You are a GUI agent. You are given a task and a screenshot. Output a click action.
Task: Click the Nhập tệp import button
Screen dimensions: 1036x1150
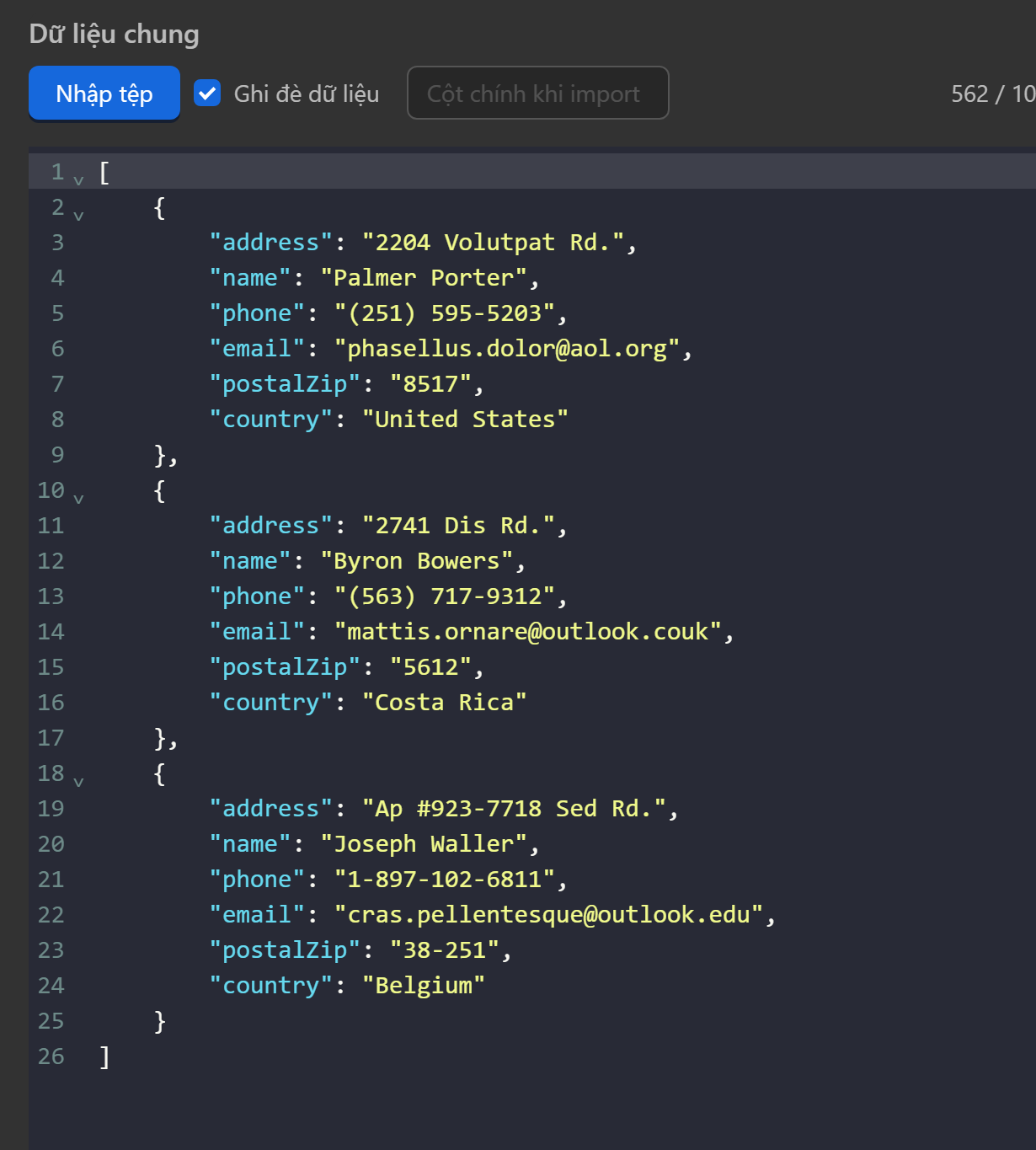pos(104,94)
